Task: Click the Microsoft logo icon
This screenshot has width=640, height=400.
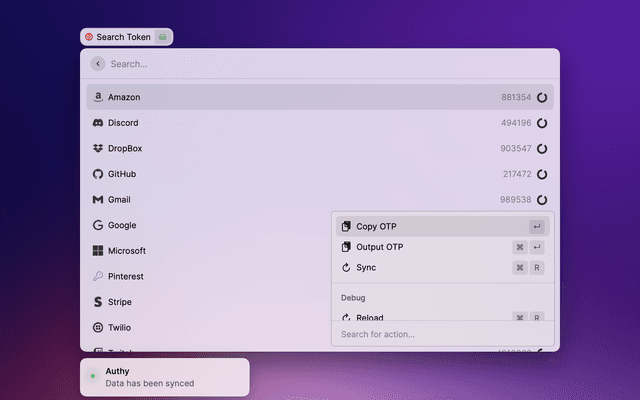Action: point(98,251)
